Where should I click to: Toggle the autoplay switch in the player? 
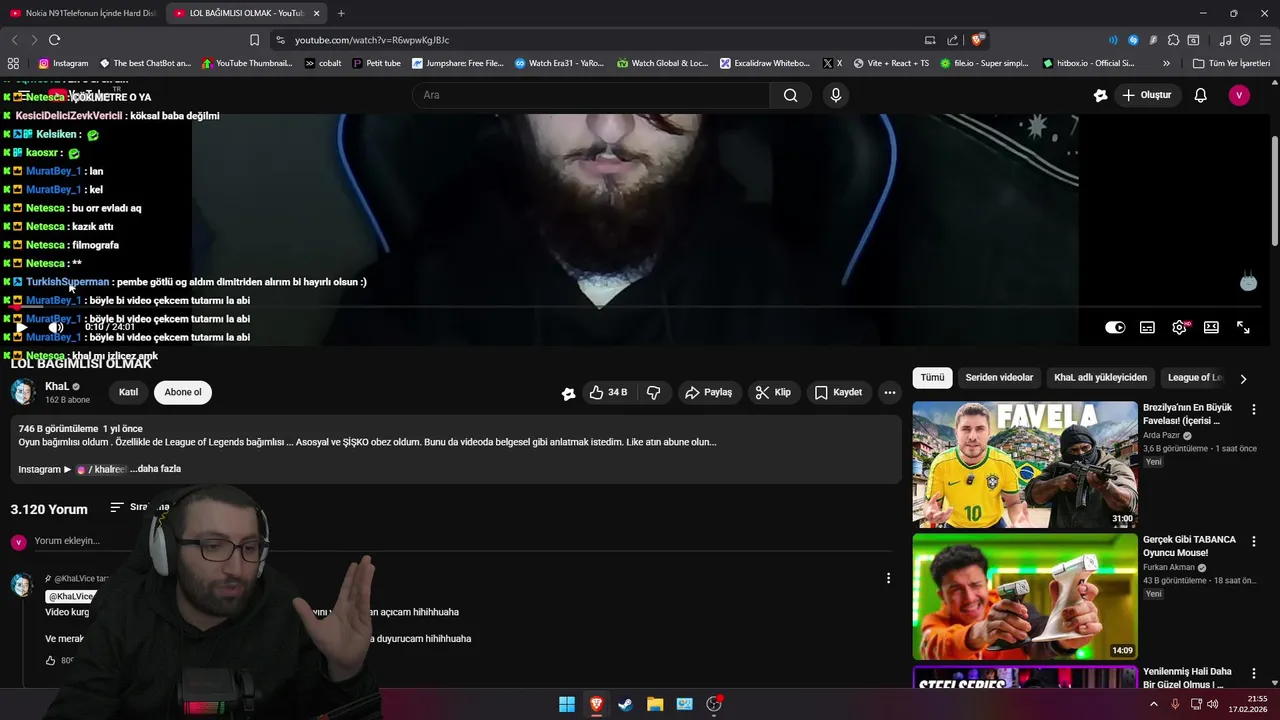(x=1115, y=327)
